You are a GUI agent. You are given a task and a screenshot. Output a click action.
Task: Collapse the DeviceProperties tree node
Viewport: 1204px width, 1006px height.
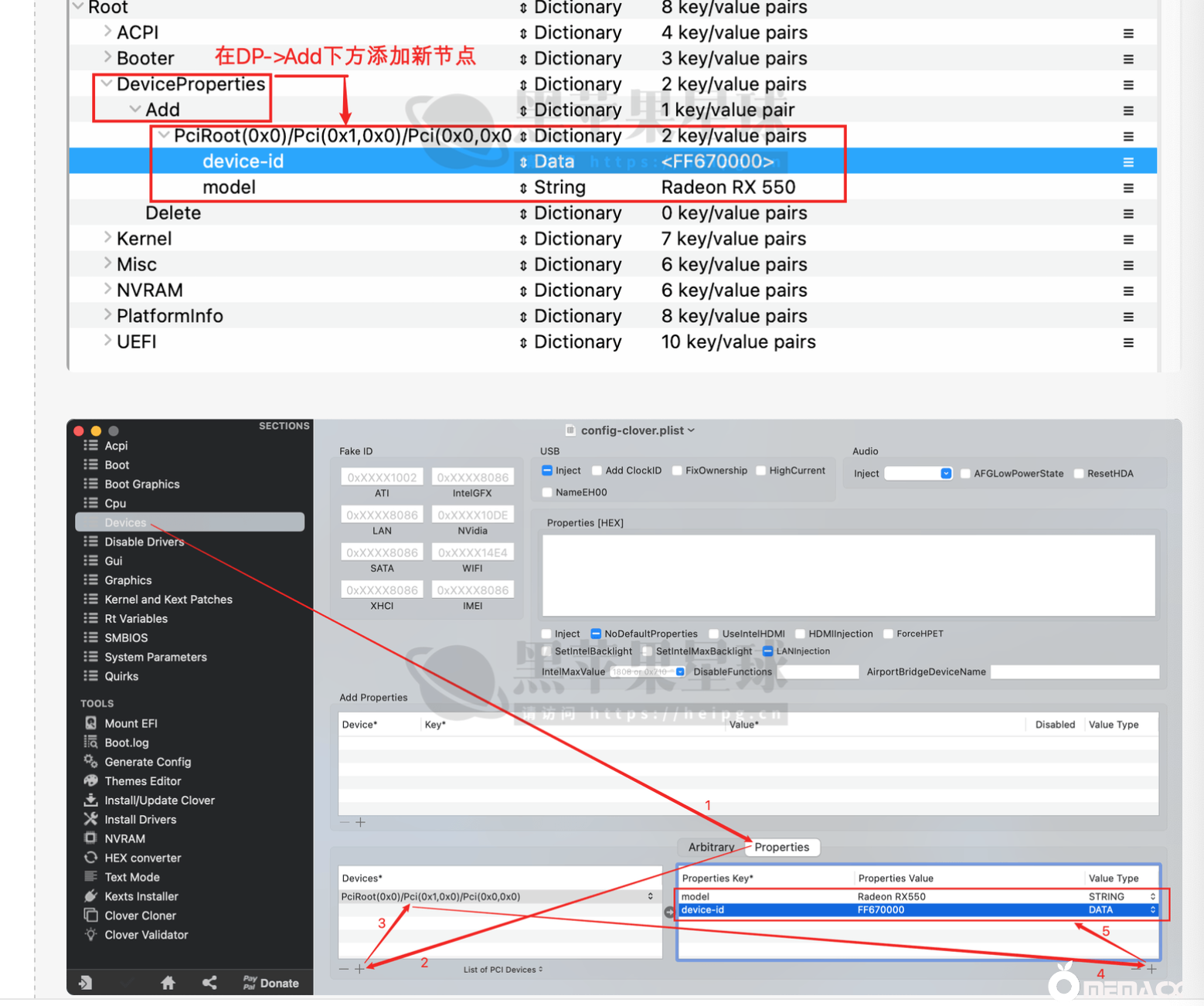coord(107,83)
